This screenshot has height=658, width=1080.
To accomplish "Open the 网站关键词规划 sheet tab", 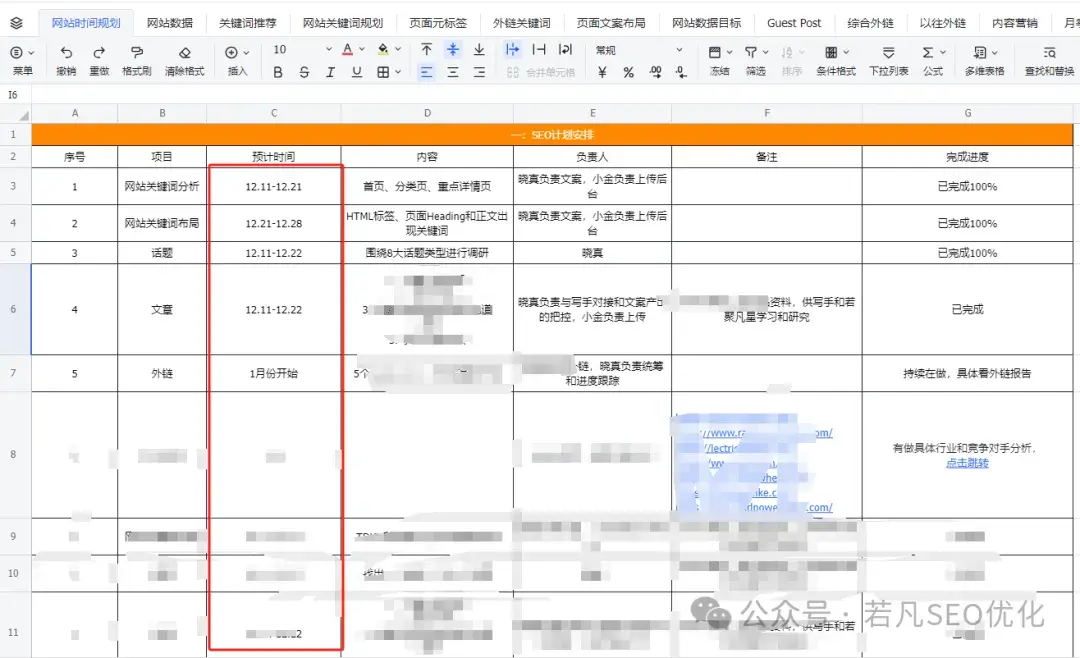I will (x=342, y=23).
